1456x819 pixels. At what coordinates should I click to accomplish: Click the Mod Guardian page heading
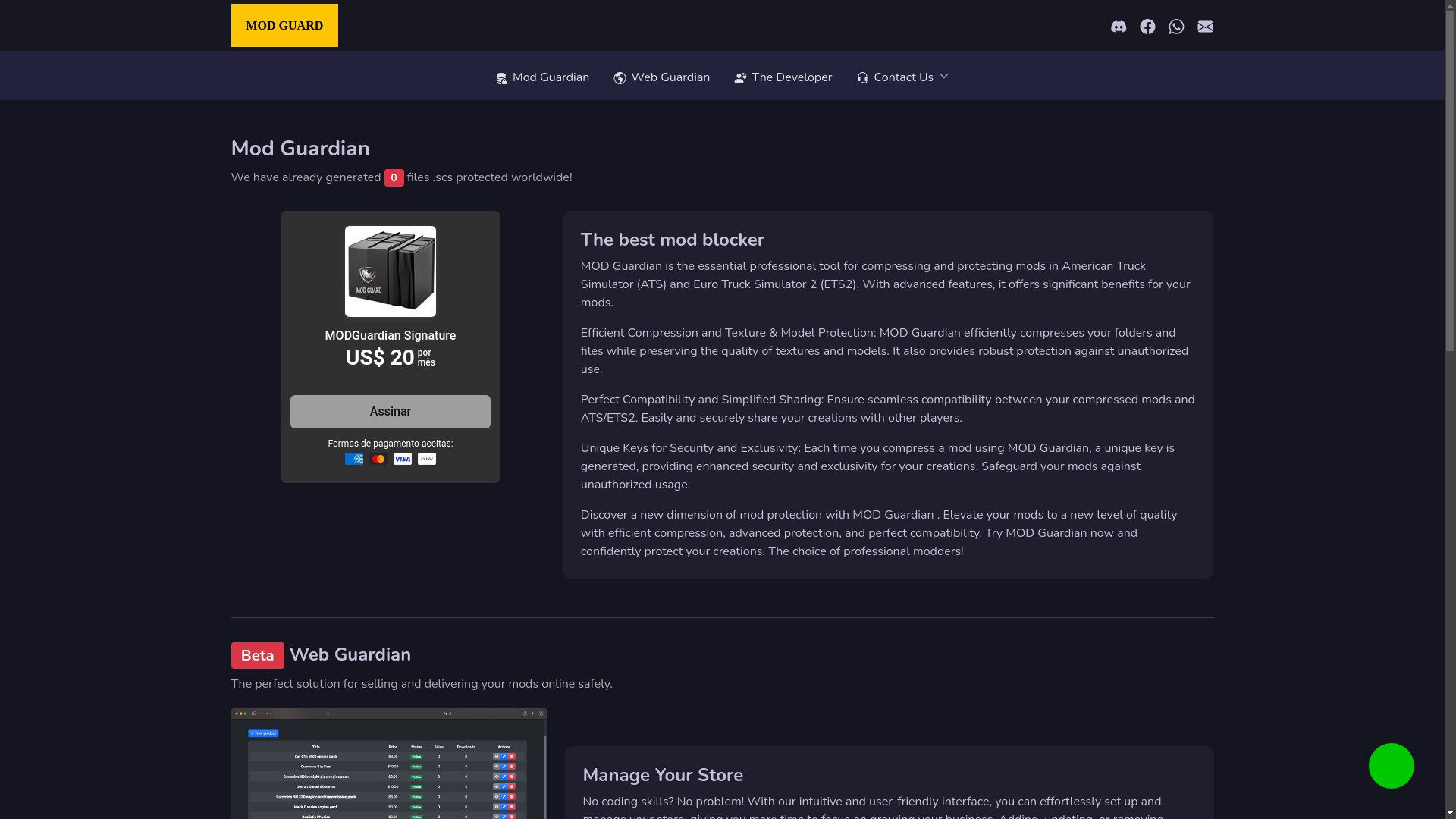coord(300,149)
